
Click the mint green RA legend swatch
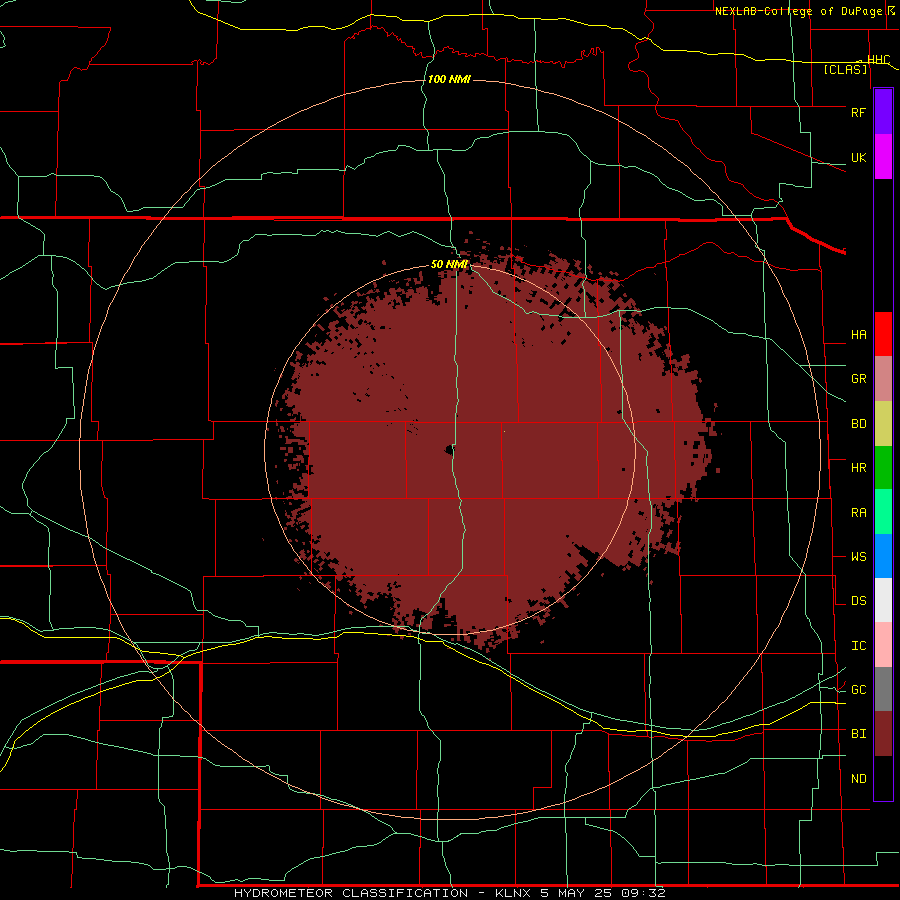pyautogui.click(x=883, y=512)
